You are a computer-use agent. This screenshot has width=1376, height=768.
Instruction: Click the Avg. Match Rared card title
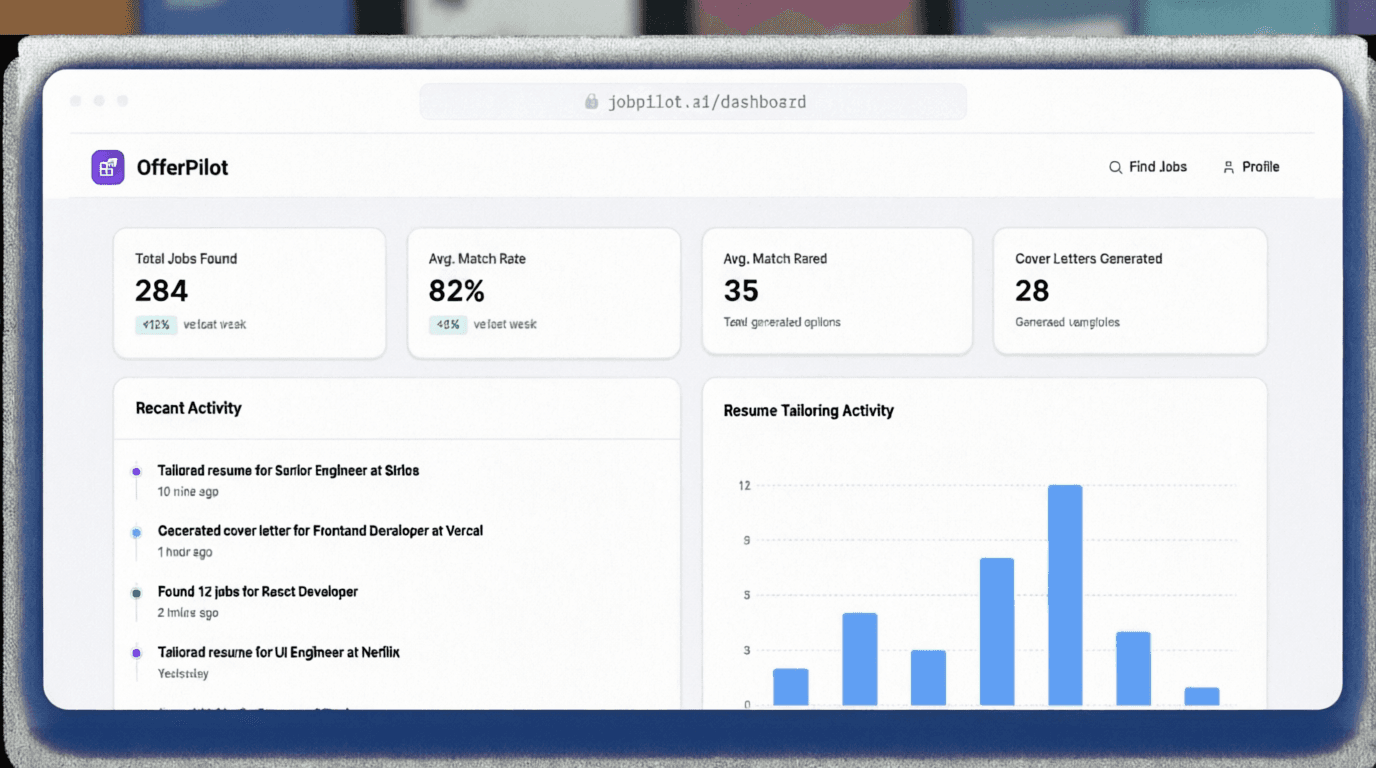pyautogui.click(x=775, y=259)
